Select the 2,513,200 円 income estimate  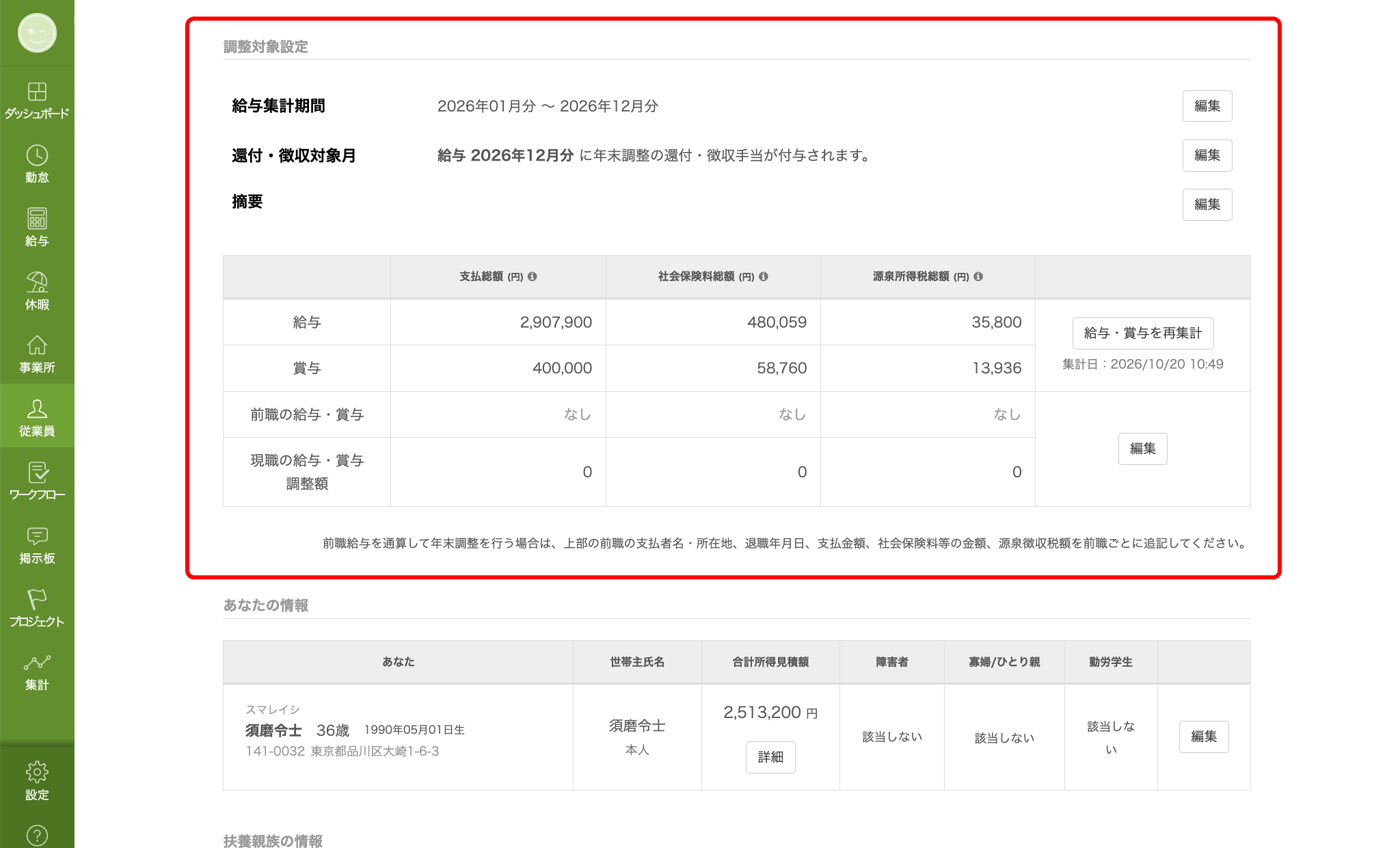coord(770,713)
